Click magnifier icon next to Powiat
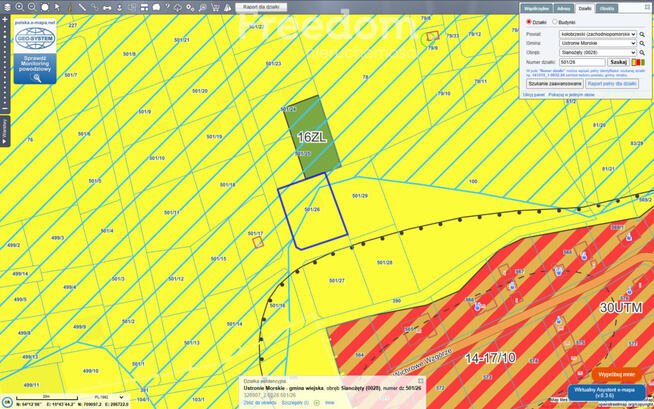This screenshot has height=409, width=654. tap(642, 34)
